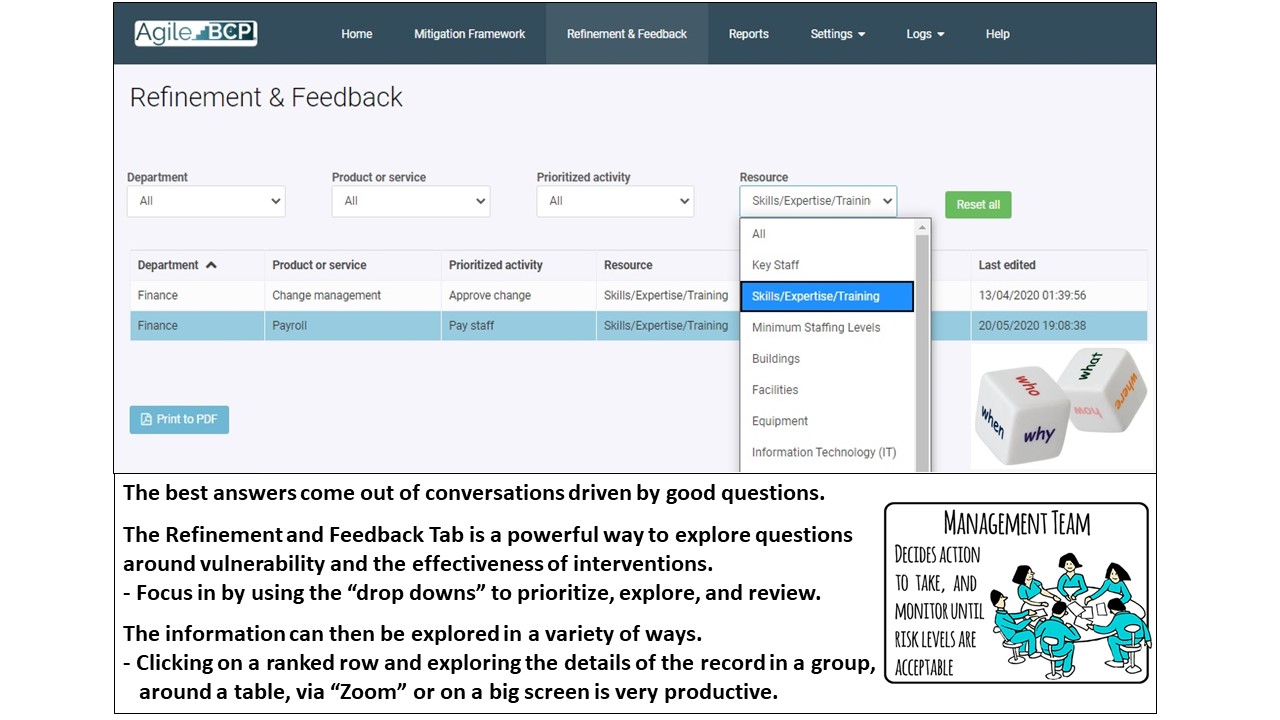Select Information Technology (IT) option
Screen dimensions: 1280x720
tap(824, 452)
